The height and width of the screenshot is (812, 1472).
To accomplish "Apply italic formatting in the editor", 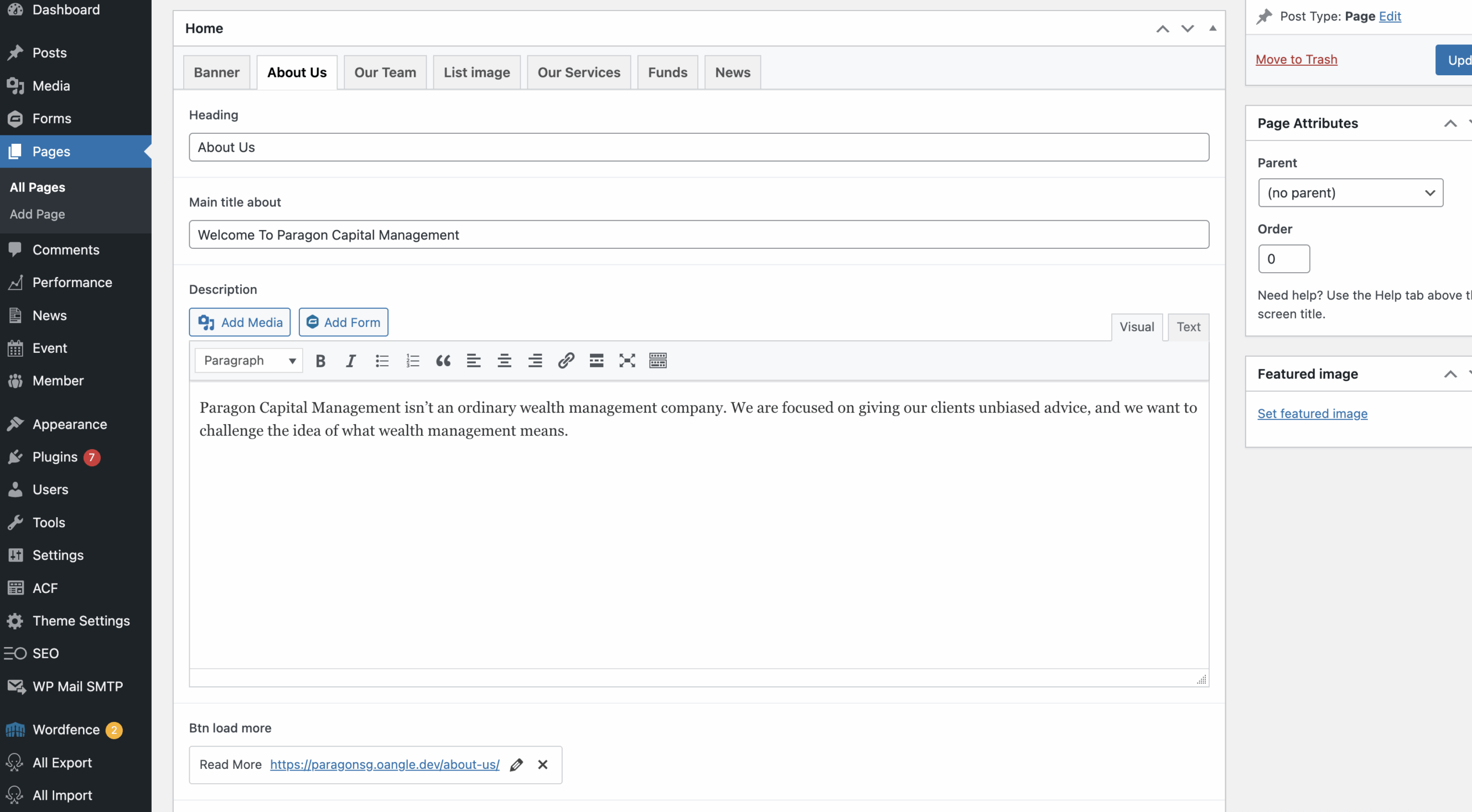I will [351, 360].
